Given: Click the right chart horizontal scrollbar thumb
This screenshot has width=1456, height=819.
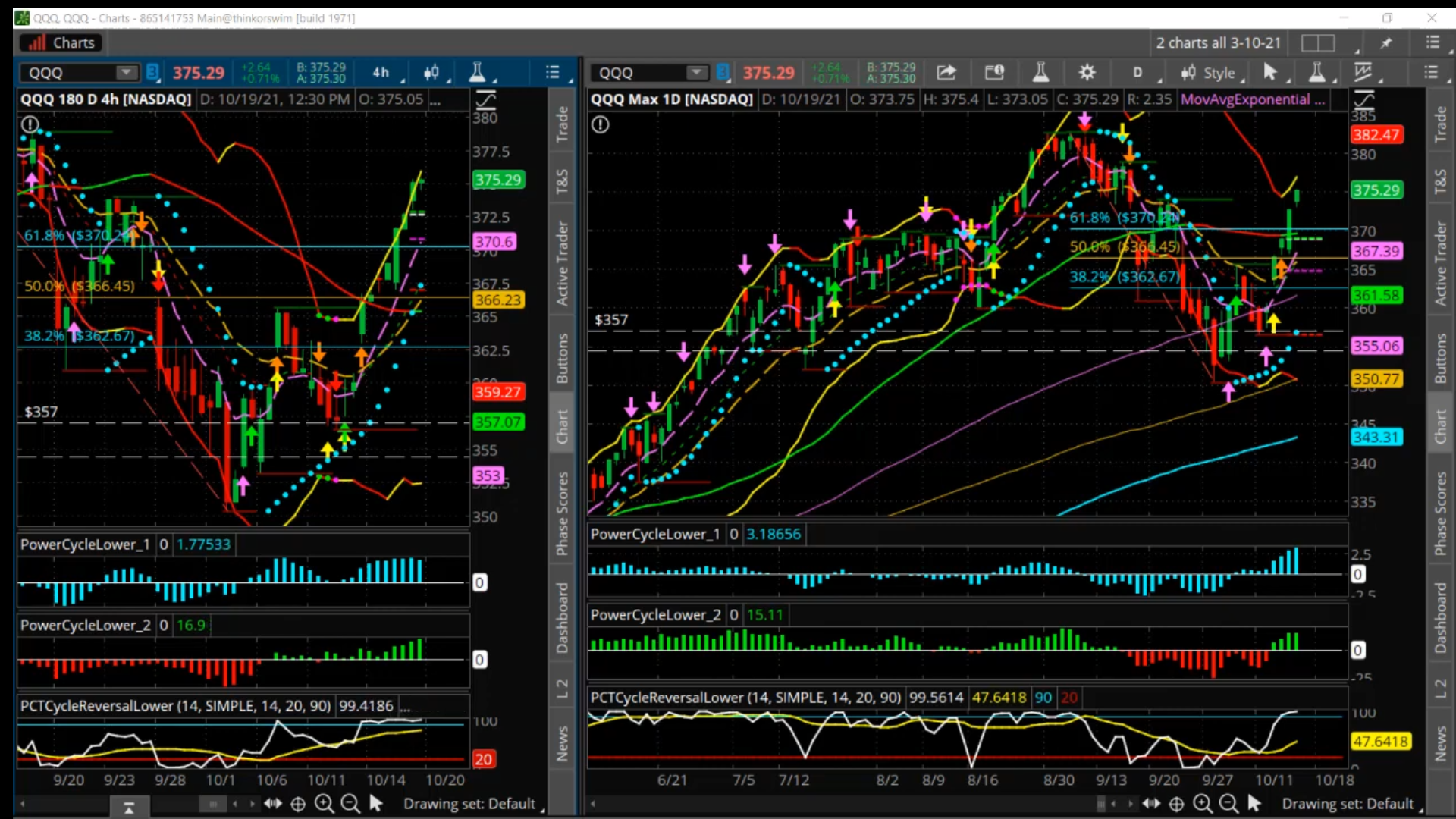Looking at the screenshot, I should click(x=1101, y=804).
